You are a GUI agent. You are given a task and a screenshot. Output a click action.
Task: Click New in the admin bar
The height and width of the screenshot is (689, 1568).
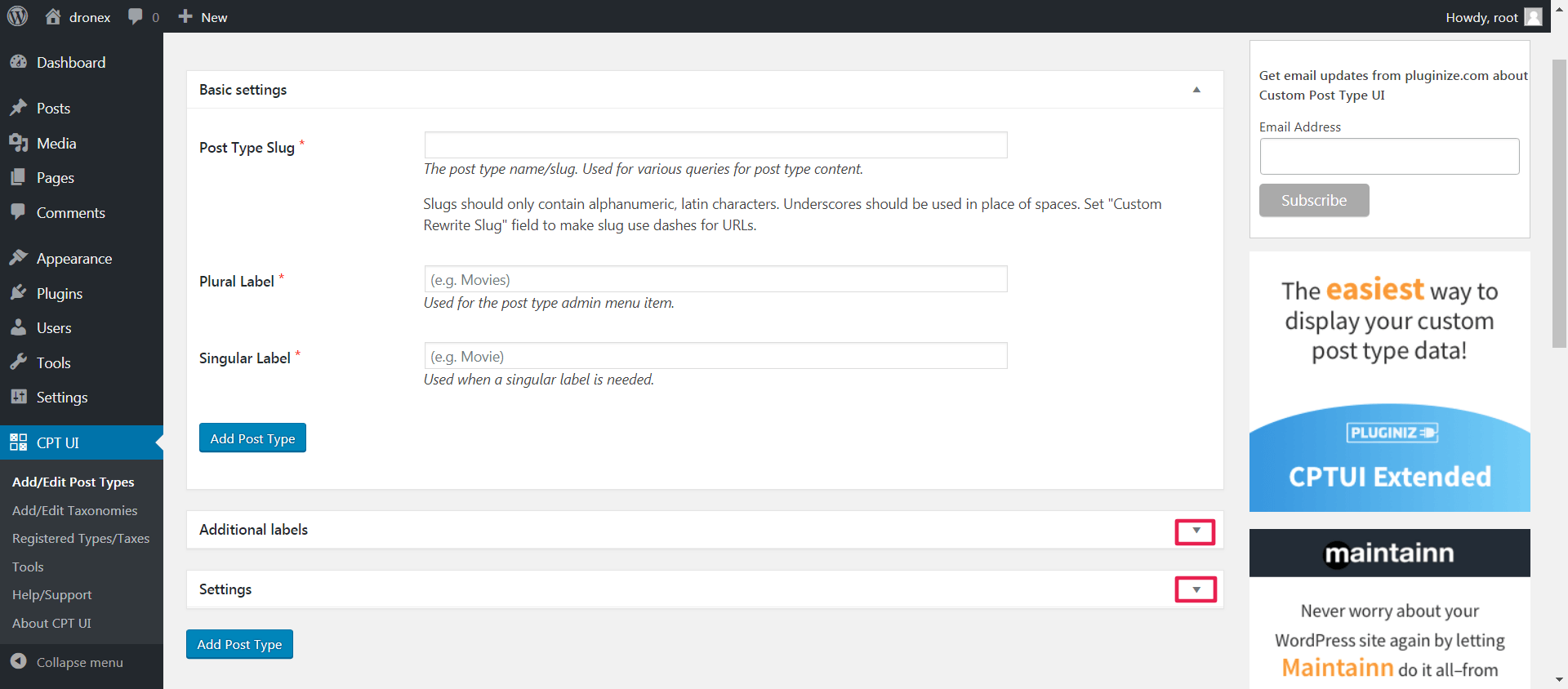pyautogui.click(x=214, y=17)
